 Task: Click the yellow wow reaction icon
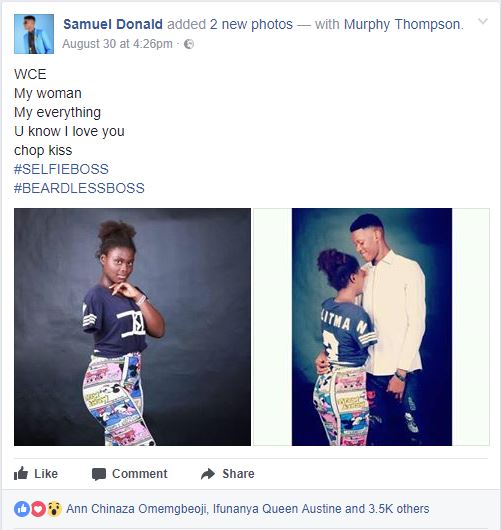54,509
